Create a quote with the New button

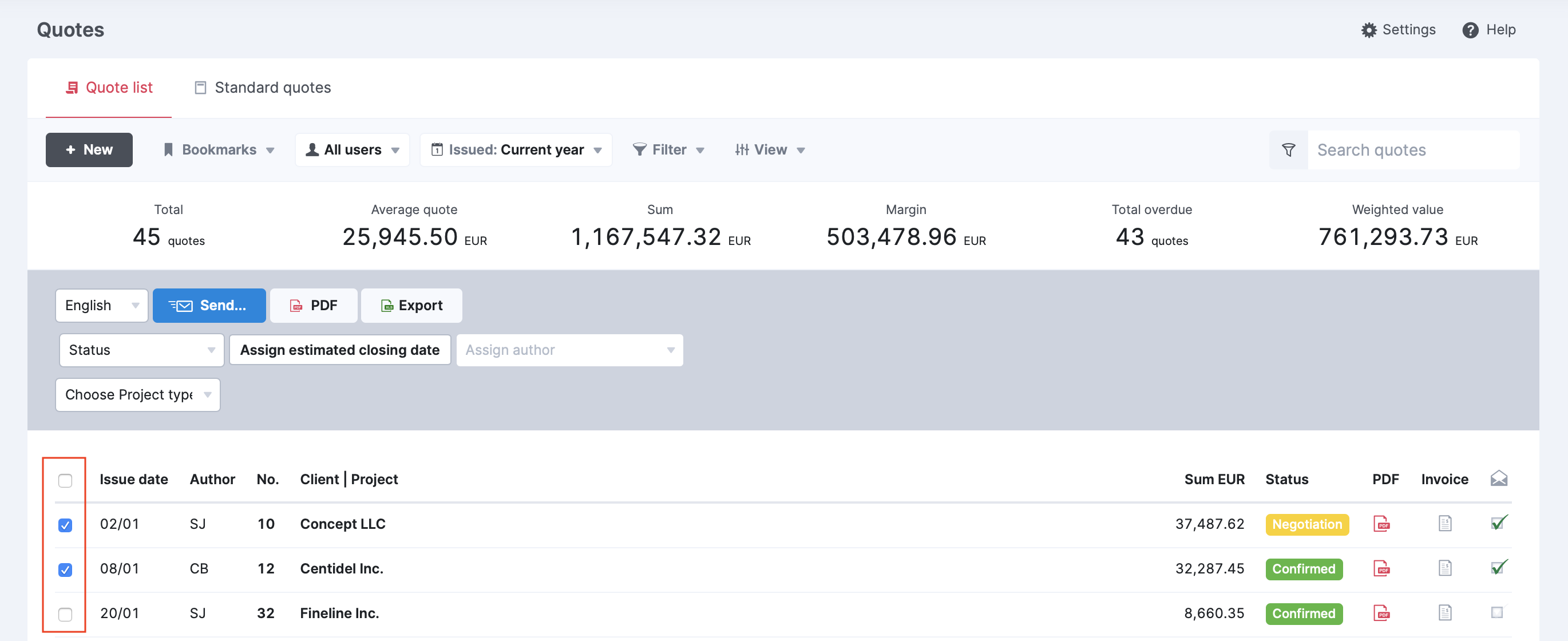click(89, 150)
